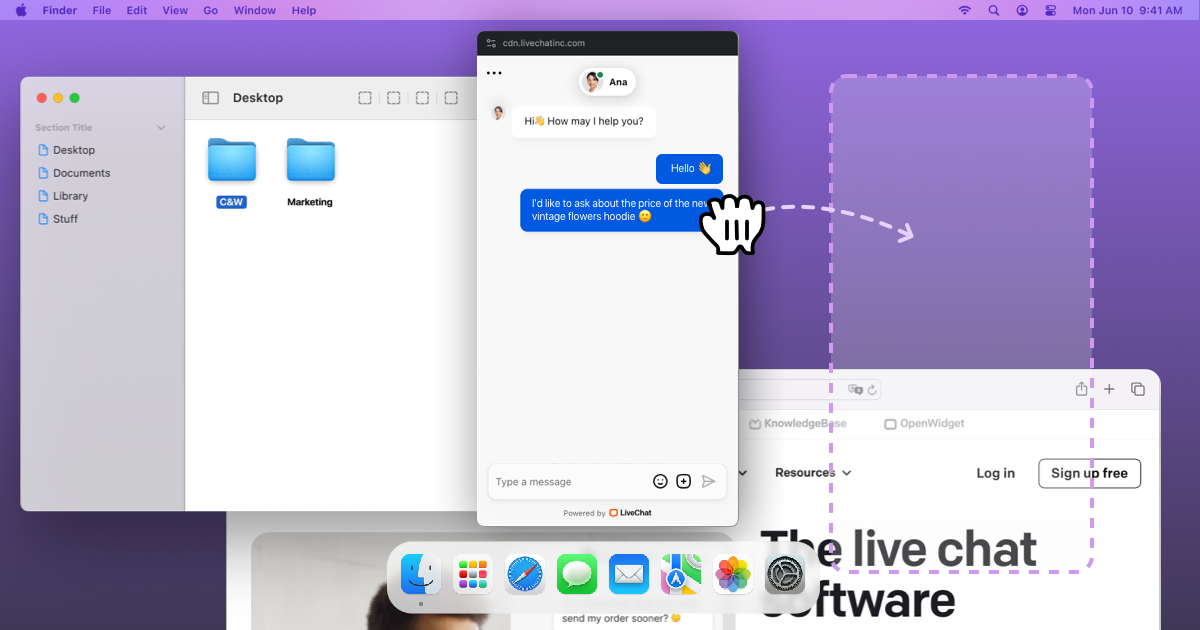Open the Finder menu in the menu bar

point(60,11)
